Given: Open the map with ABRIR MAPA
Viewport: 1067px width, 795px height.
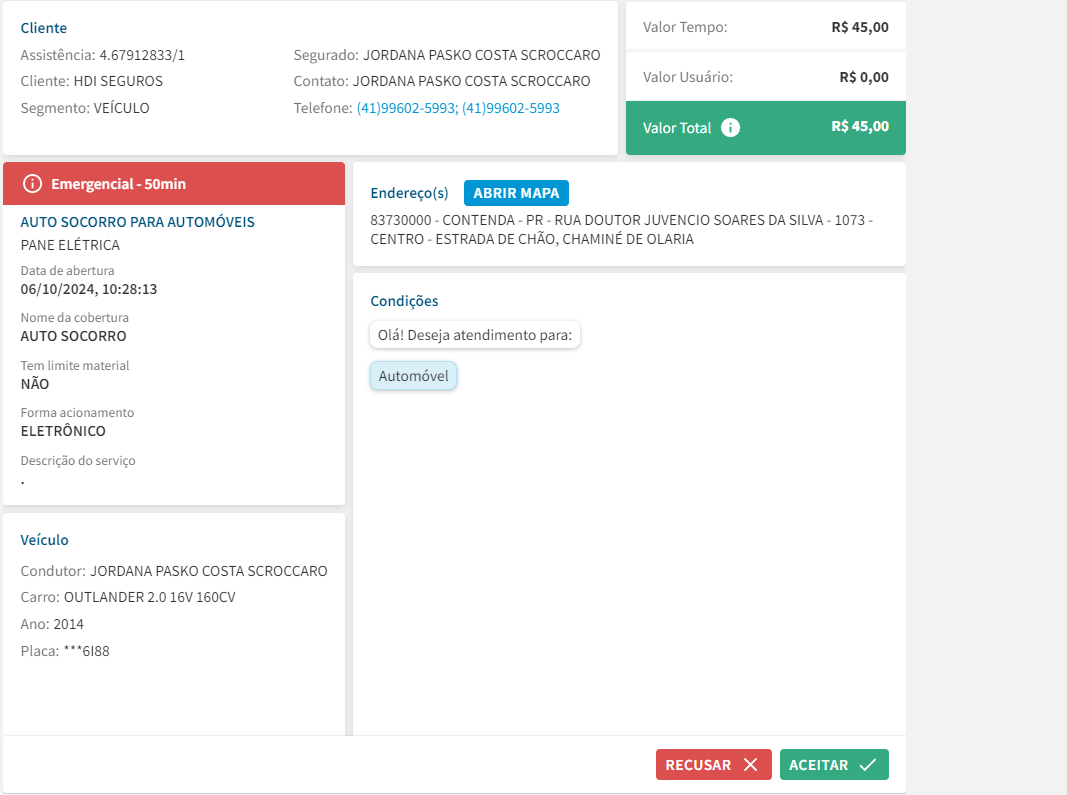Looking at the screenshot, I should 516,193.
